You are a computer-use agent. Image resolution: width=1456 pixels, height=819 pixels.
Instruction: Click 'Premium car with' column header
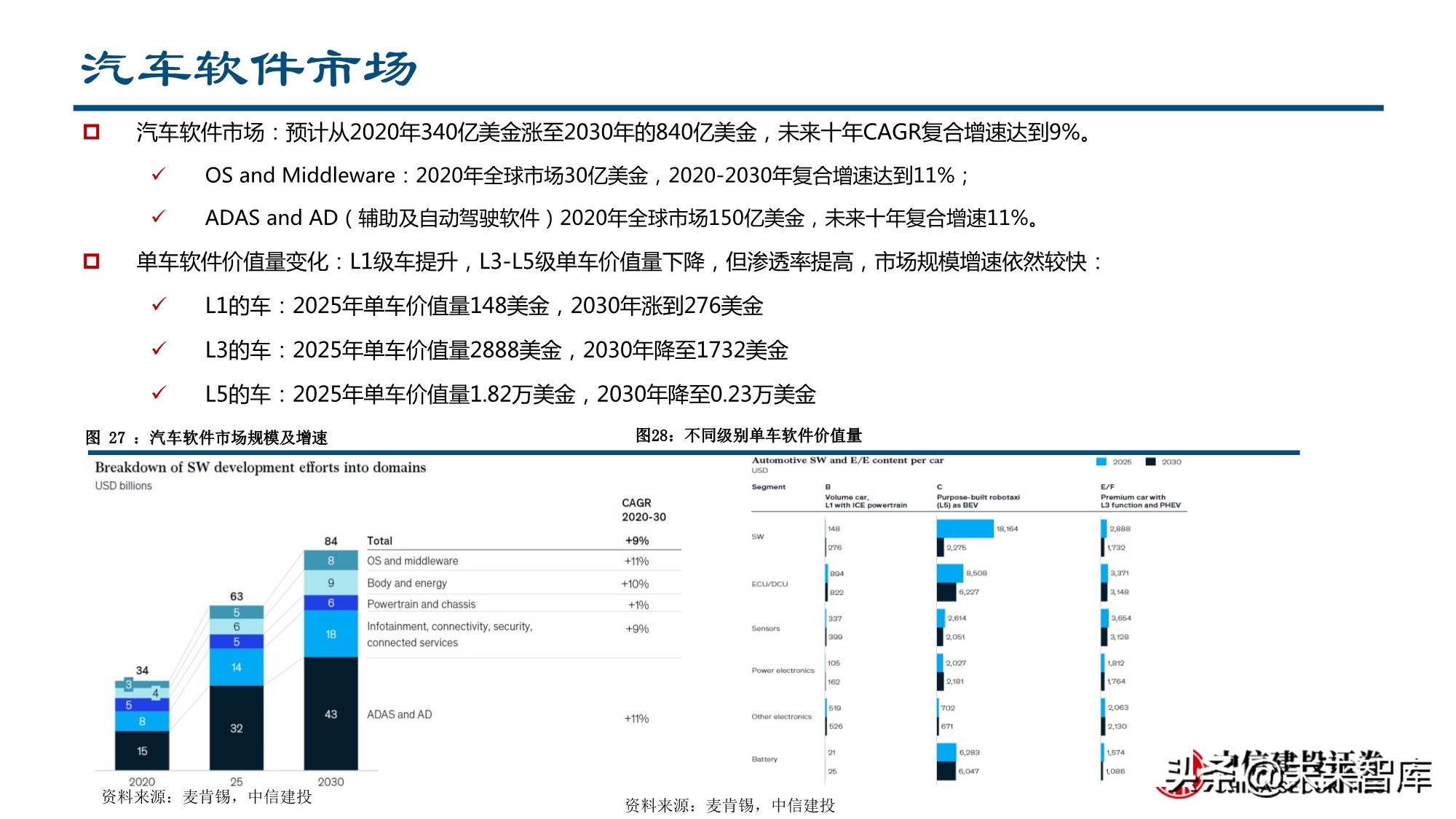(x=1133, y=497)
